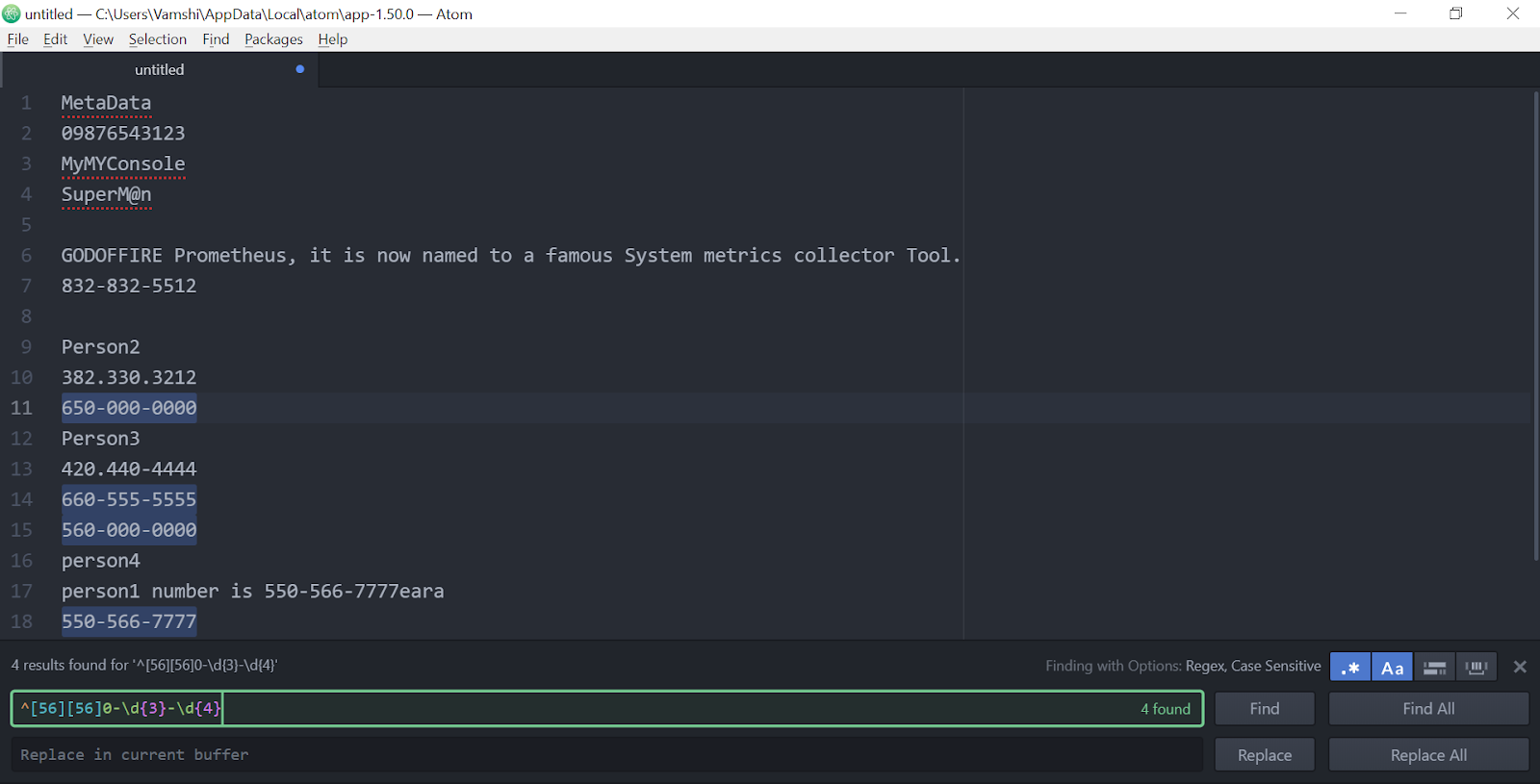The image size is (1540, 784).
Task: Click the '4 results found for' status text
Action: [x=144, y=666]
